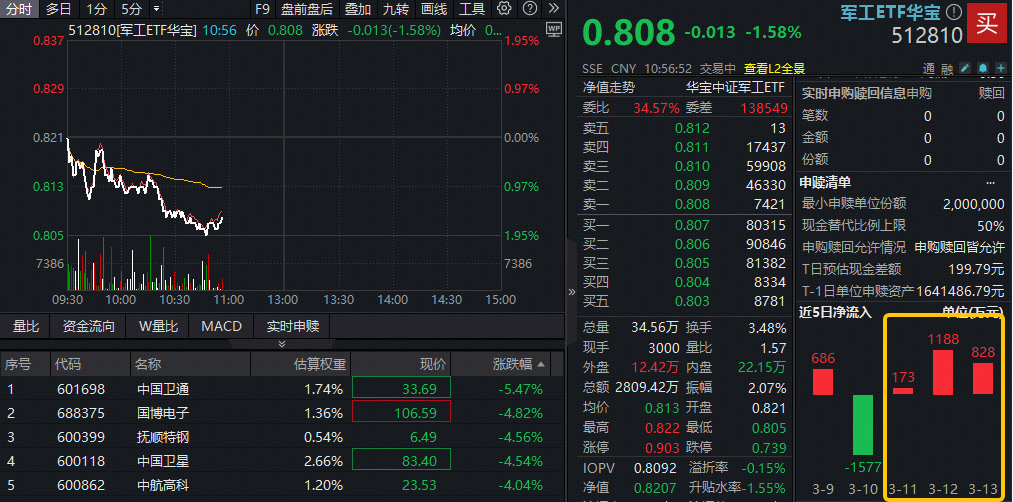Collapse the right panel using the » divider arrow
Screen dimensions: 1013x502
[x=572, y=292]
